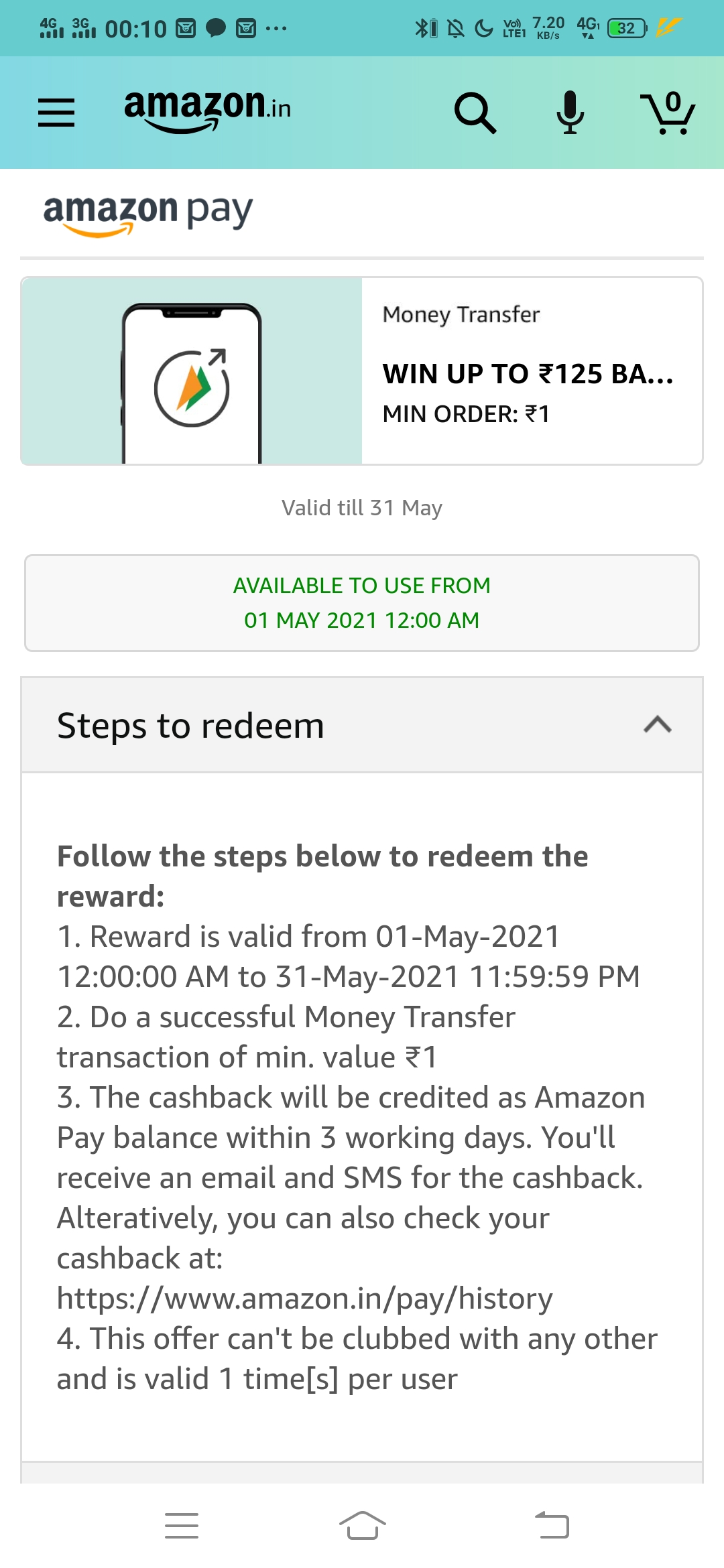Screen dimensions: 724x1568
Task: Tap the WIN UP TO ₹125 offer title
Action: [x=528, y=374]
